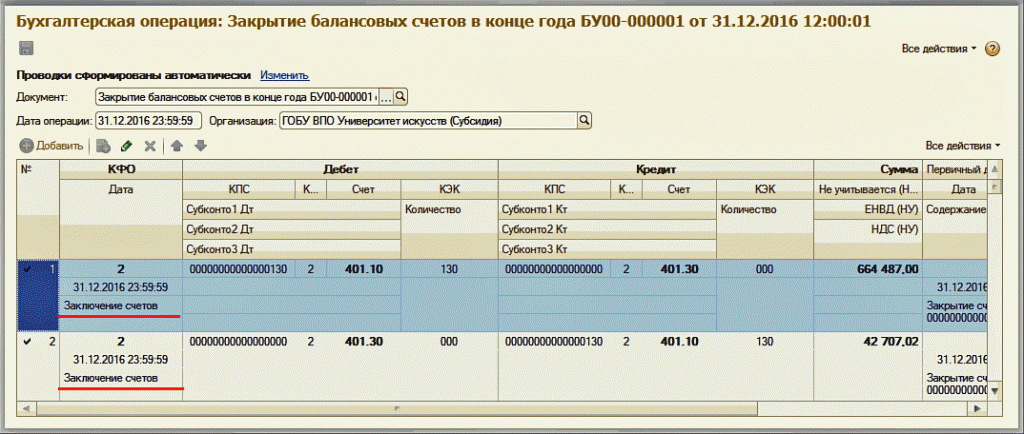Click the save diskette icon
The width and height of the screenshot is (1024, 434).
tap(26, 48)
